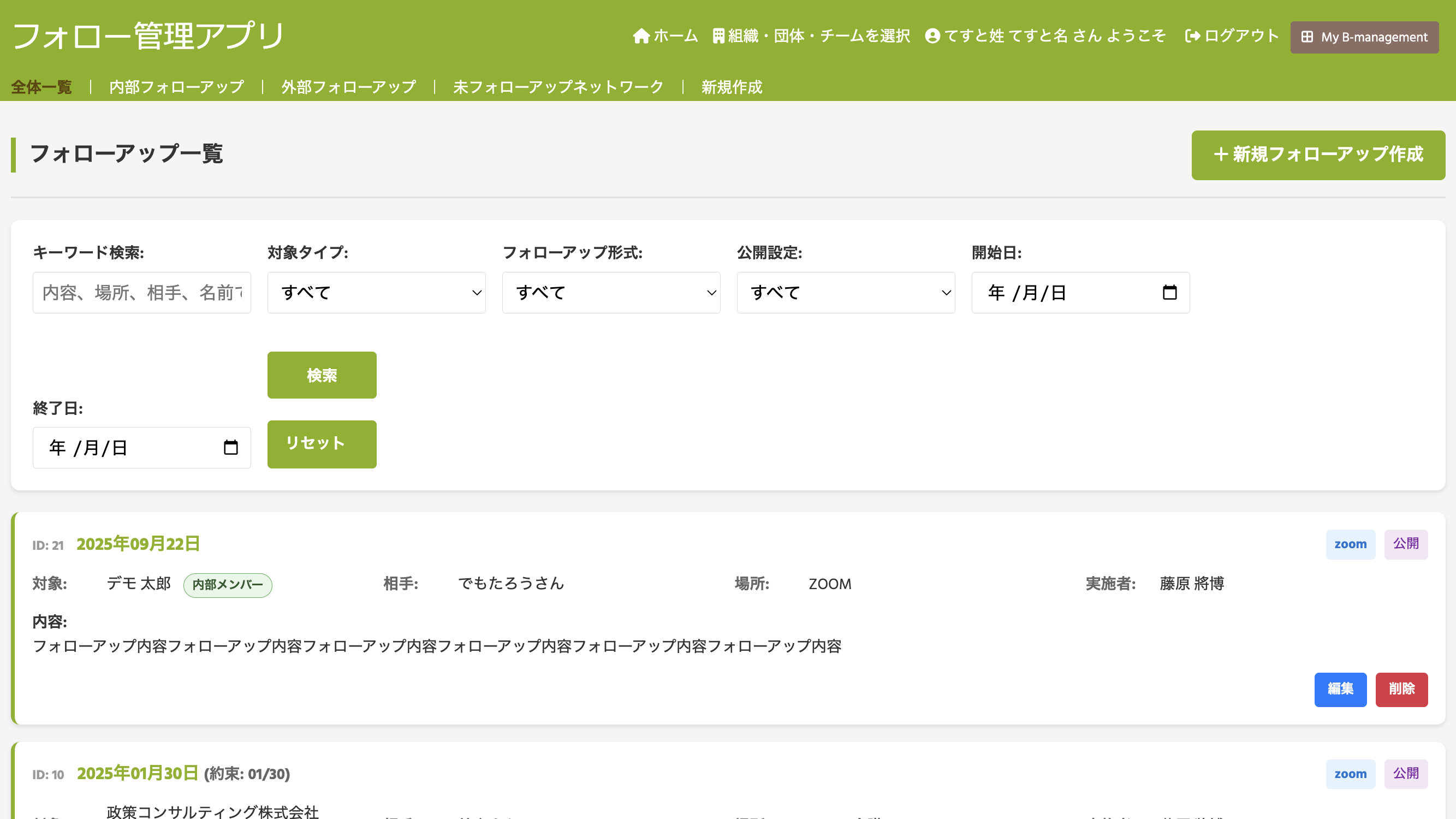Click 政策コンサルティング株式会社 text

[x=212, y=812]
